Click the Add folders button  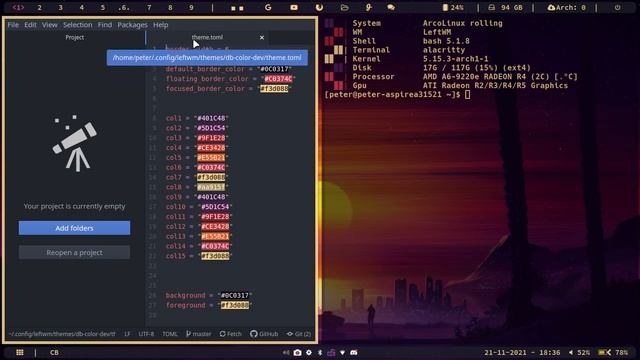point(74,228)
